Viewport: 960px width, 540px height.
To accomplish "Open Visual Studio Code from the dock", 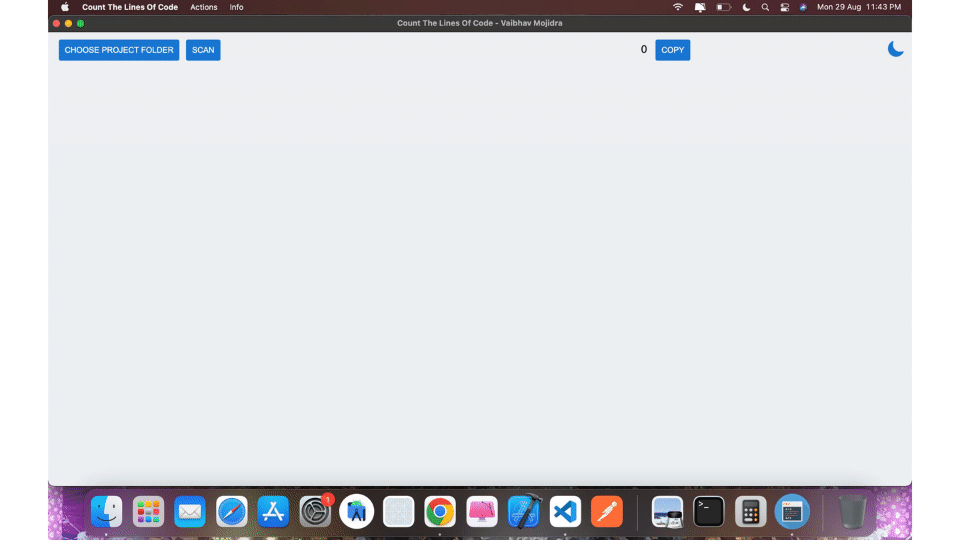I will tap(565, 512).
